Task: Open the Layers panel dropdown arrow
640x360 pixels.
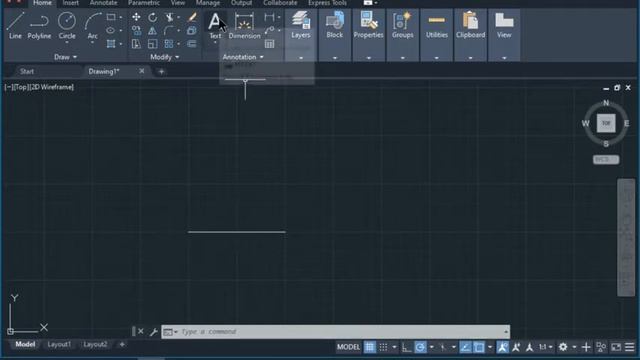Action: coord(301,58)
